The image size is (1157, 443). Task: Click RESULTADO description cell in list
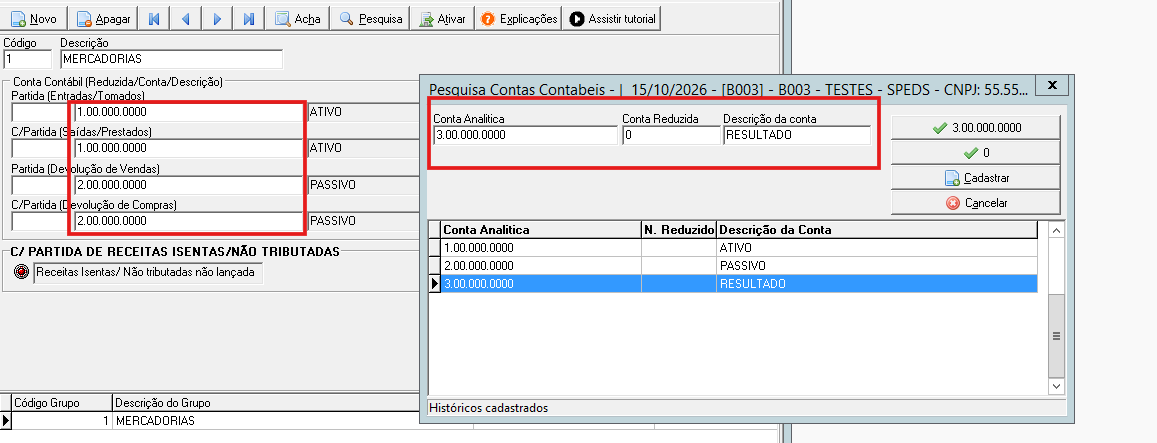[x=877, y=284]
